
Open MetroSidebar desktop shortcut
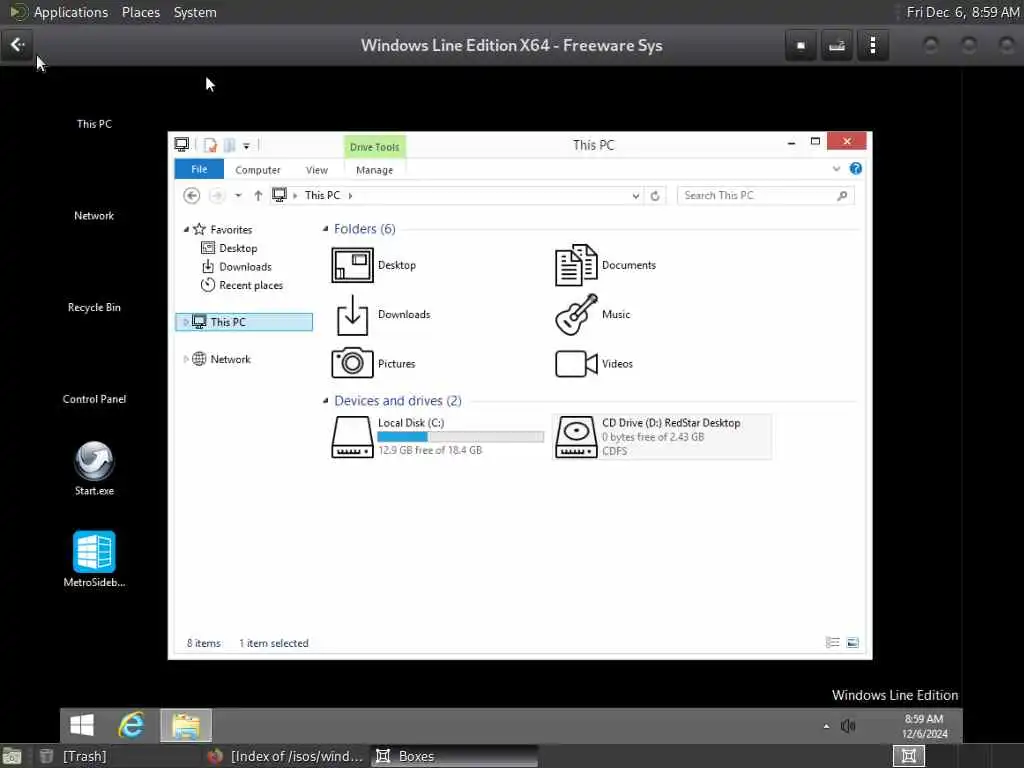[94, 559]
